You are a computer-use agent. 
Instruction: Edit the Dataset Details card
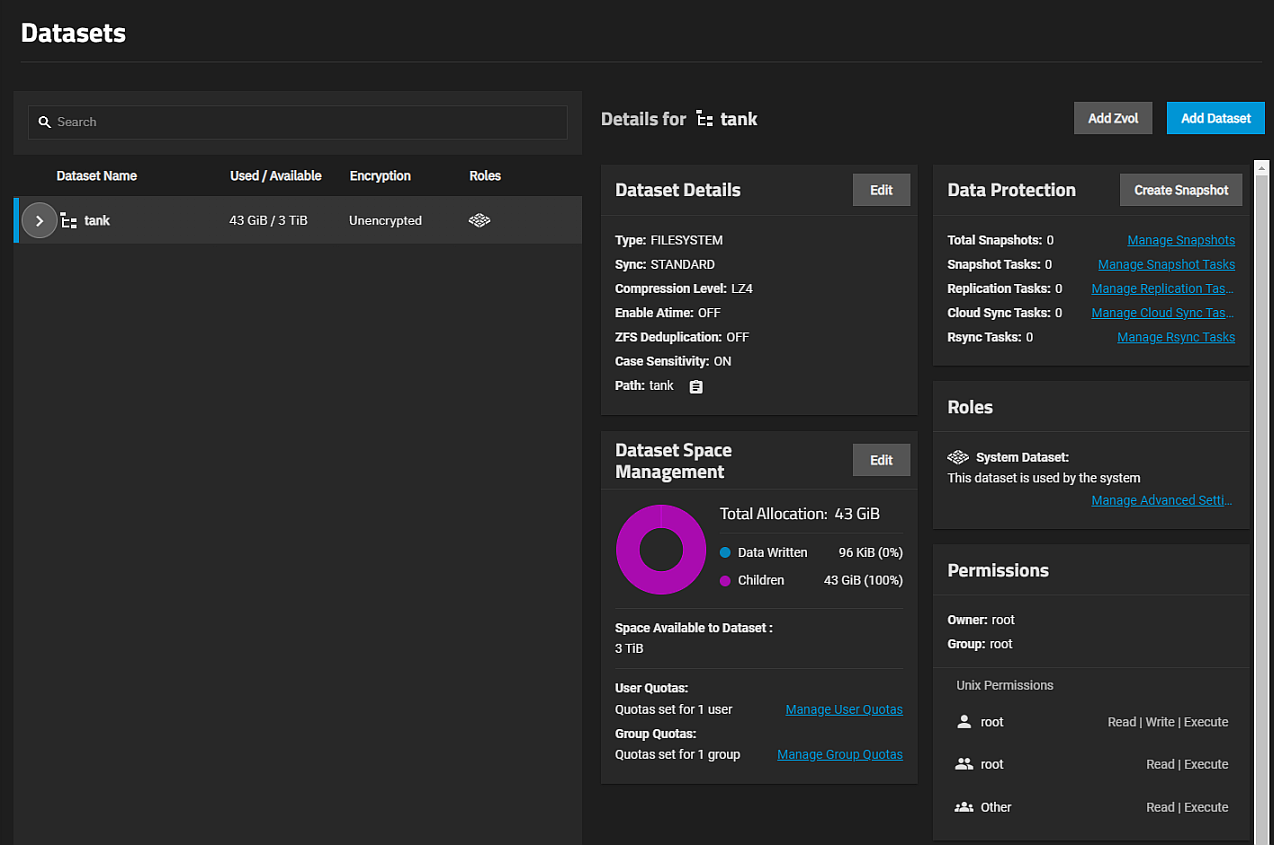tap(881, 190)
